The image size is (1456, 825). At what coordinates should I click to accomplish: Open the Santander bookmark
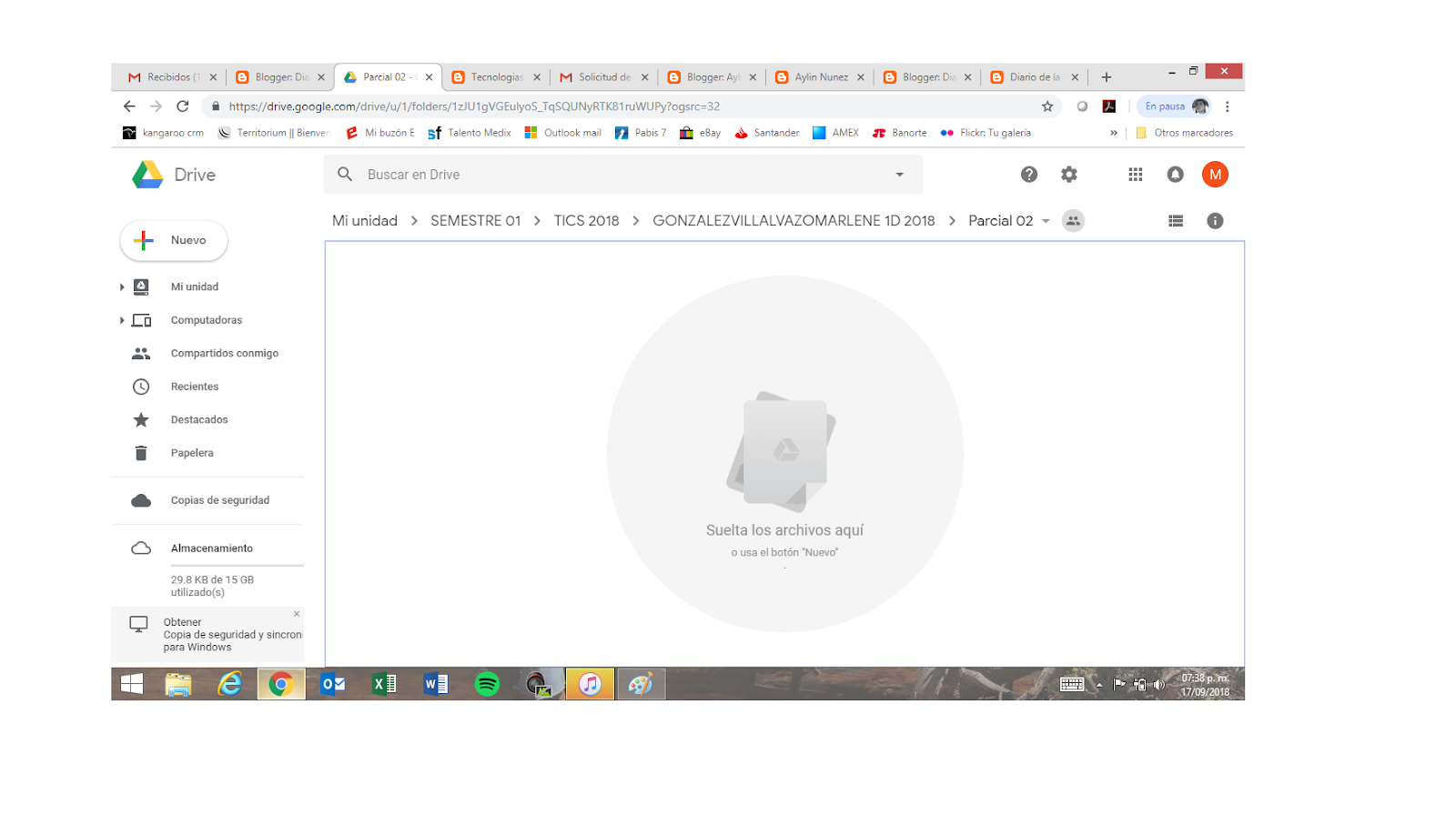767,133
